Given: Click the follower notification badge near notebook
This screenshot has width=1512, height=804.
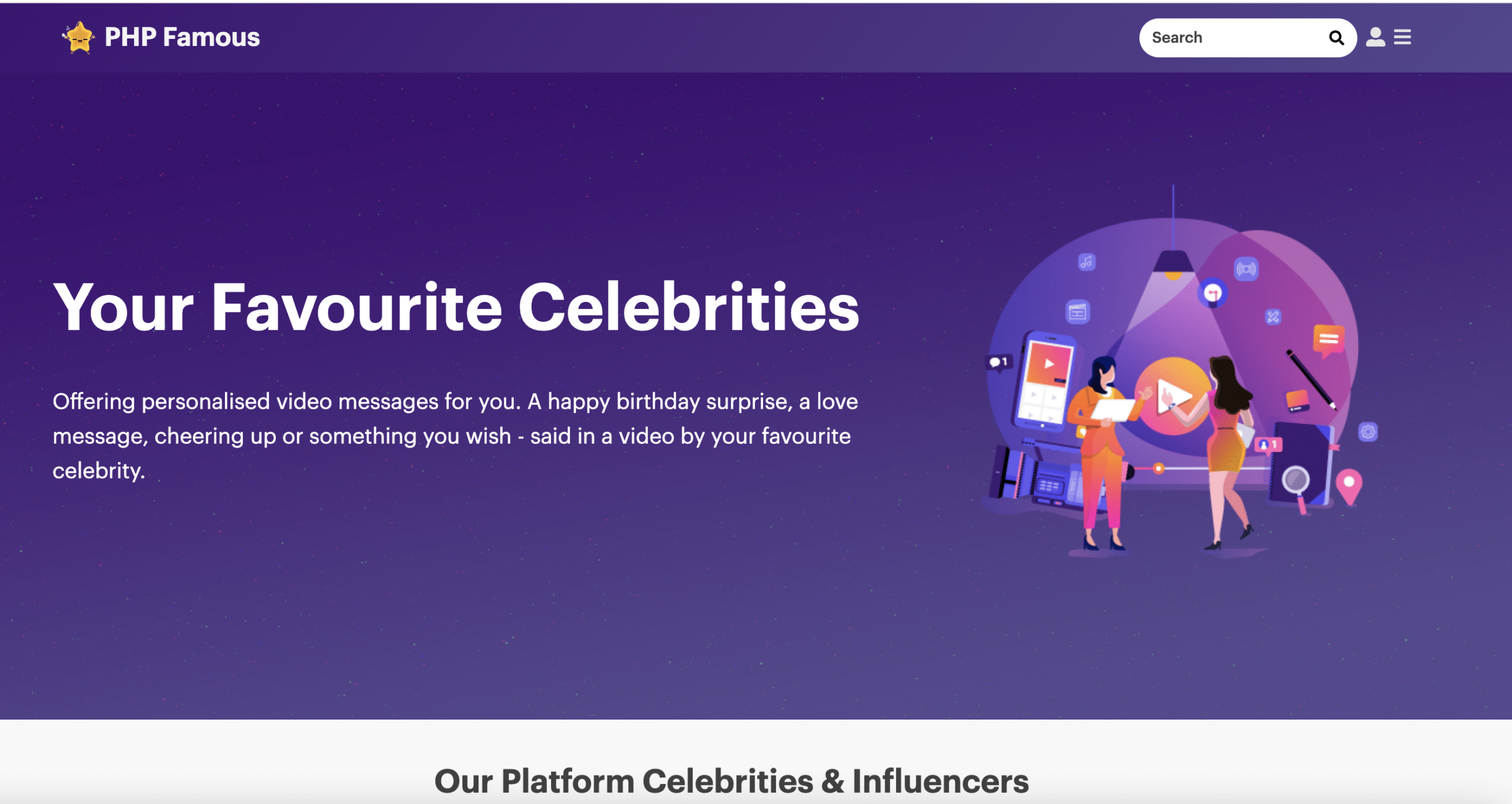Looking at the screenshot, I should [x=1268, y=444].
